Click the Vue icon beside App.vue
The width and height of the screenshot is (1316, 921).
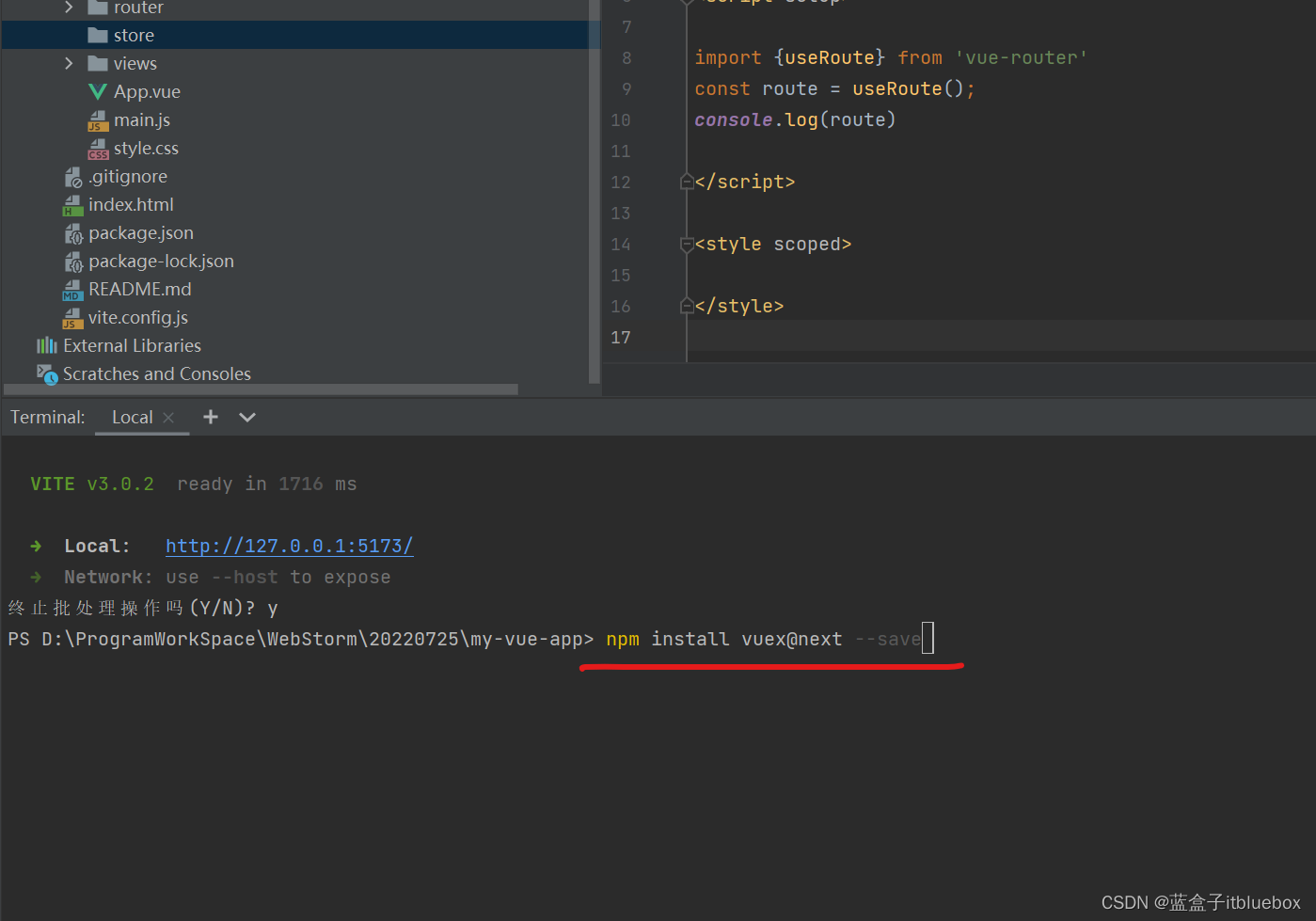point(98,91)
